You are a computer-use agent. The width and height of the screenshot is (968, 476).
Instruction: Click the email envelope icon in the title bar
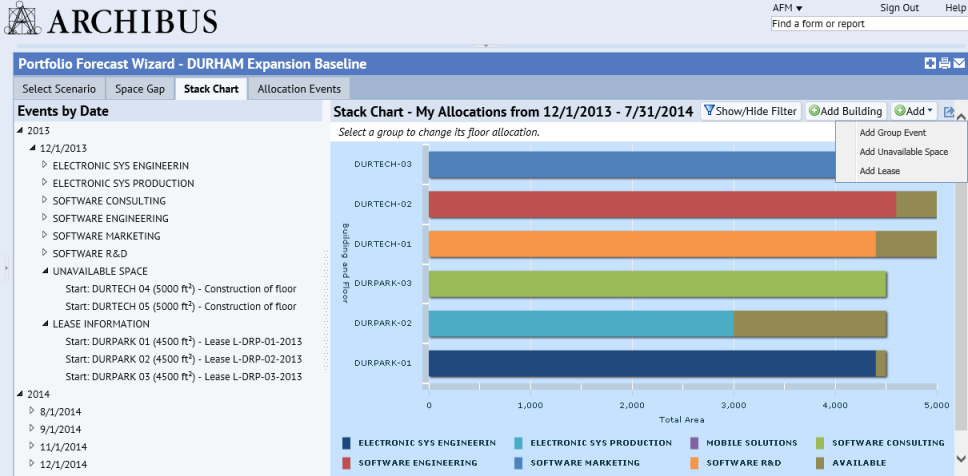(959, 63)
